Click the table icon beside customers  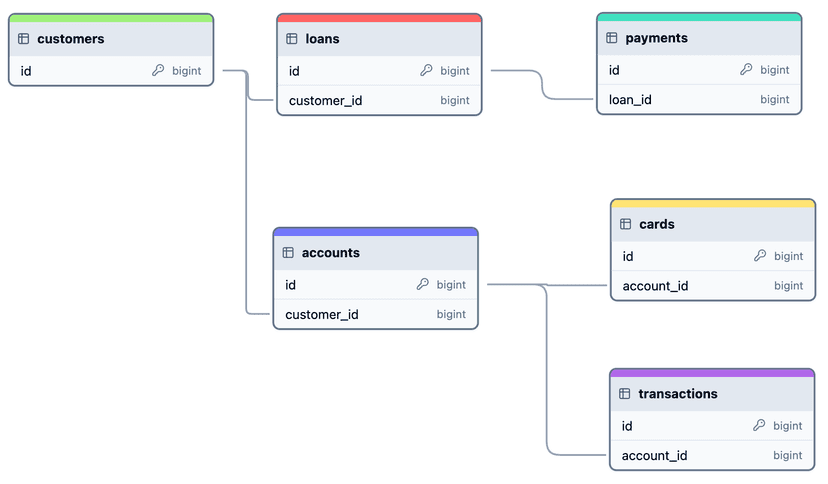(x=24, y=39)
